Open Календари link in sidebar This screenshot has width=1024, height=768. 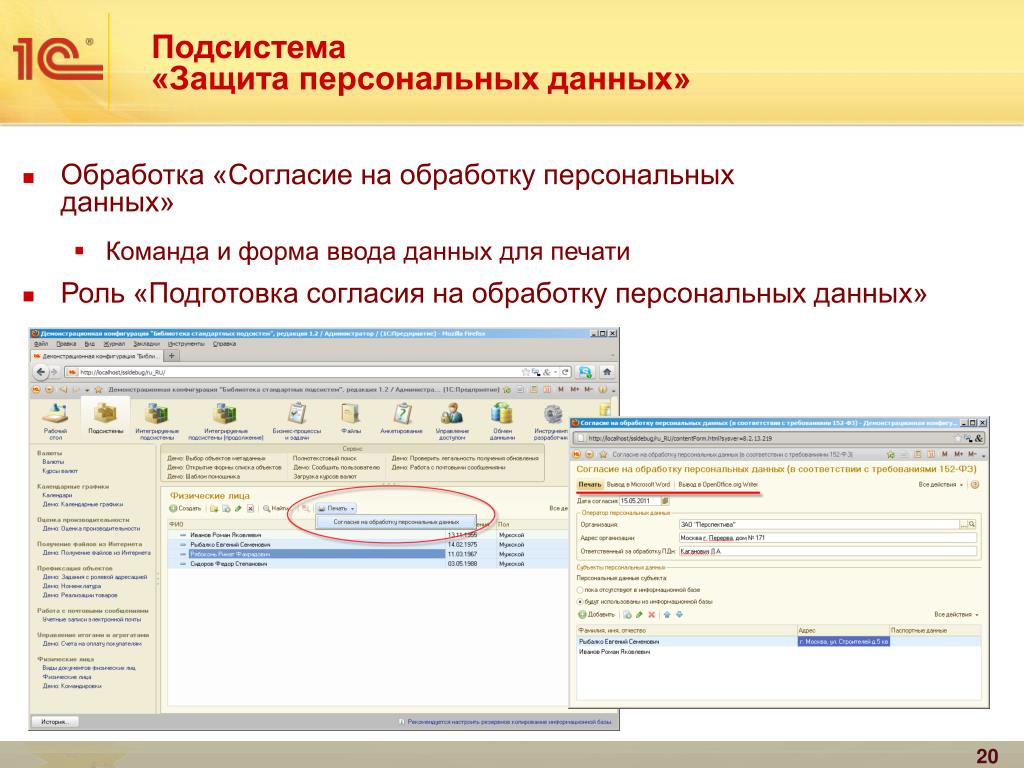coord(57,495)
